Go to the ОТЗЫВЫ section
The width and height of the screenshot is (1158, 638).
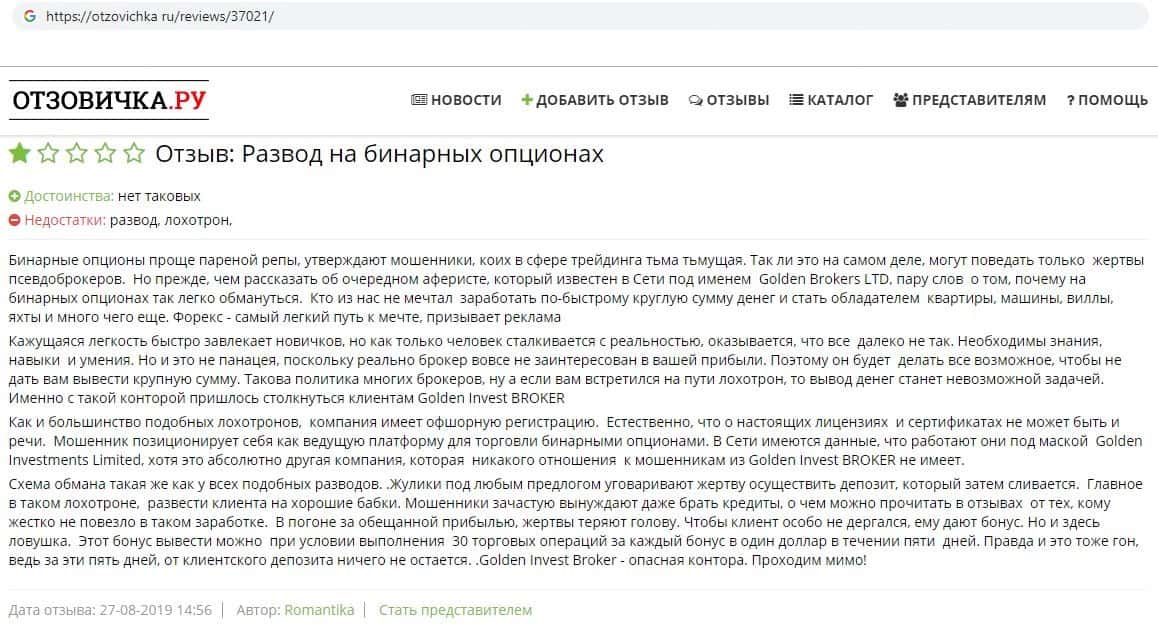738,100
